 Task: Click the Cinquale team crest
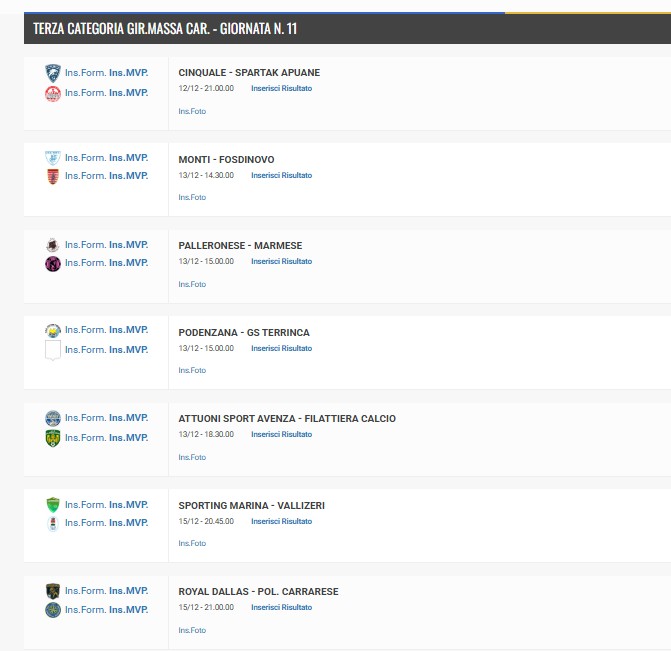[x=53, y=73]
